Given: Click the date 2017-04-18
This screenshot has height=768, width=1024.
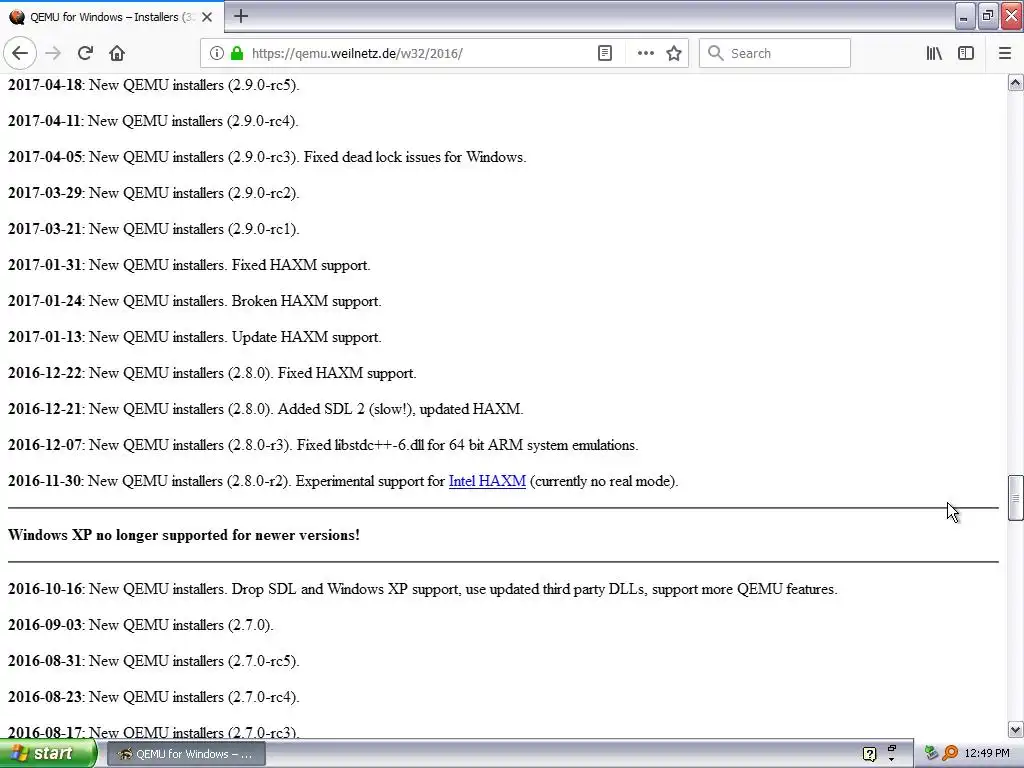Looking at the screenshot, I should pos(44,85).
